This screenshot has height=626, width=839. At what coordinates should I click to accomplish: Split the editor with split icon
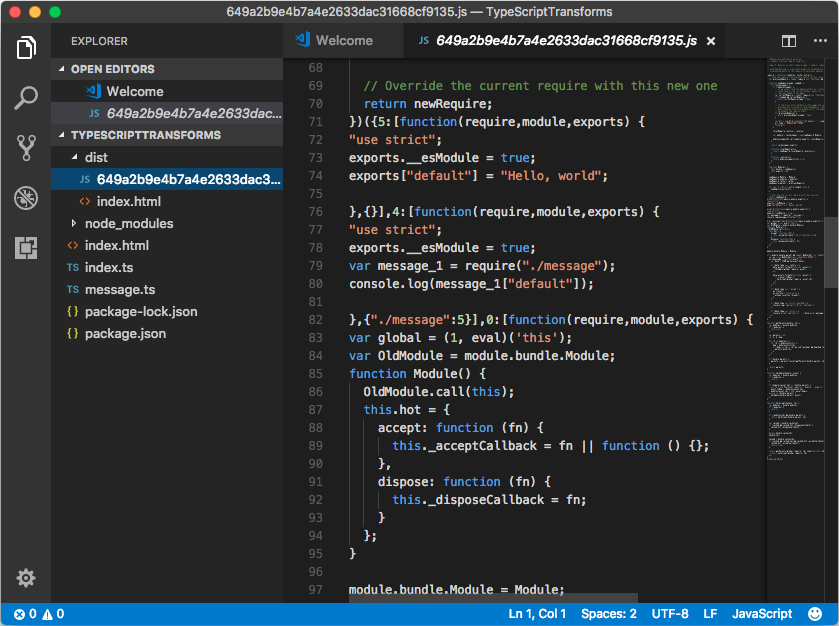[x=789, y=41]
